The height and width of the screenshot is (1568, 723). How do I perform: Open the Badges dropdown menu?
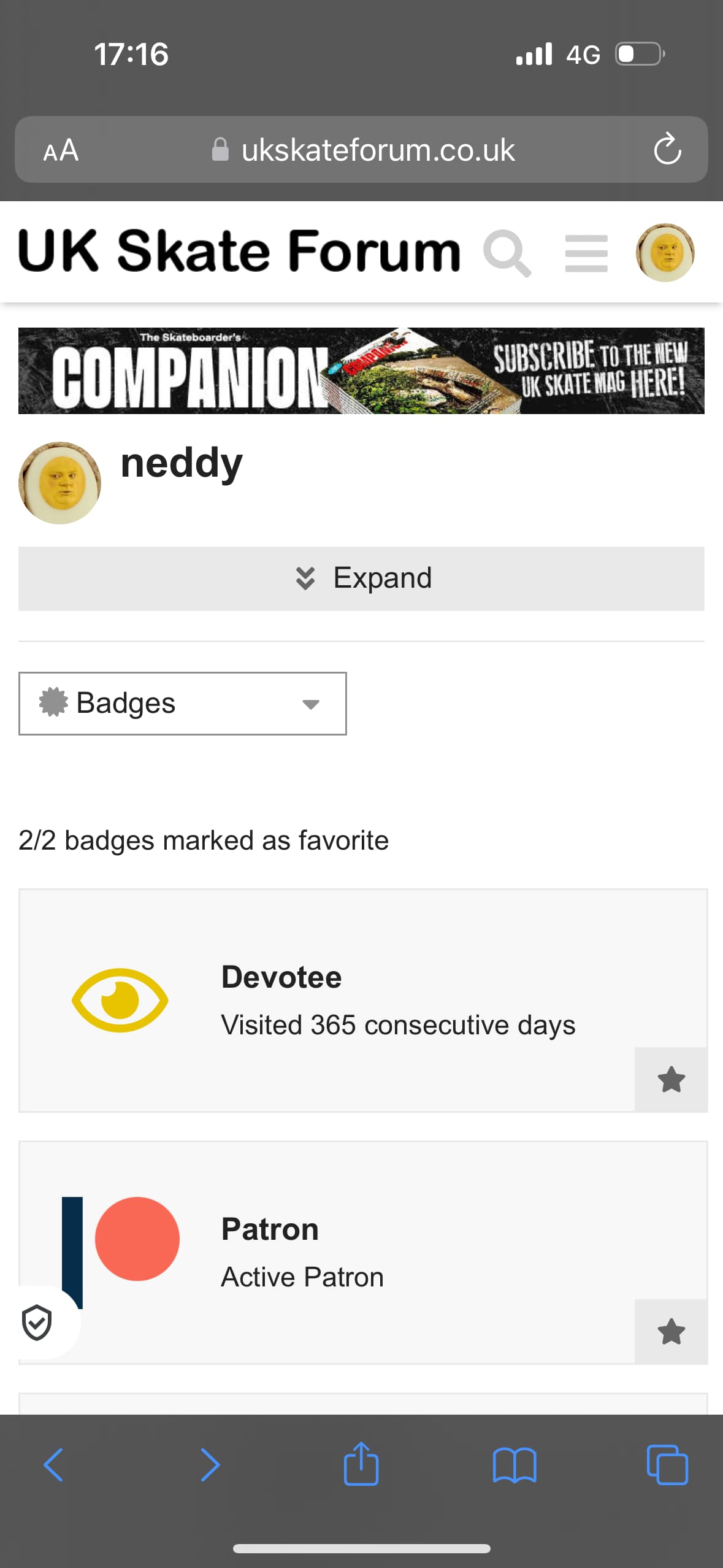tap(182, 704)
